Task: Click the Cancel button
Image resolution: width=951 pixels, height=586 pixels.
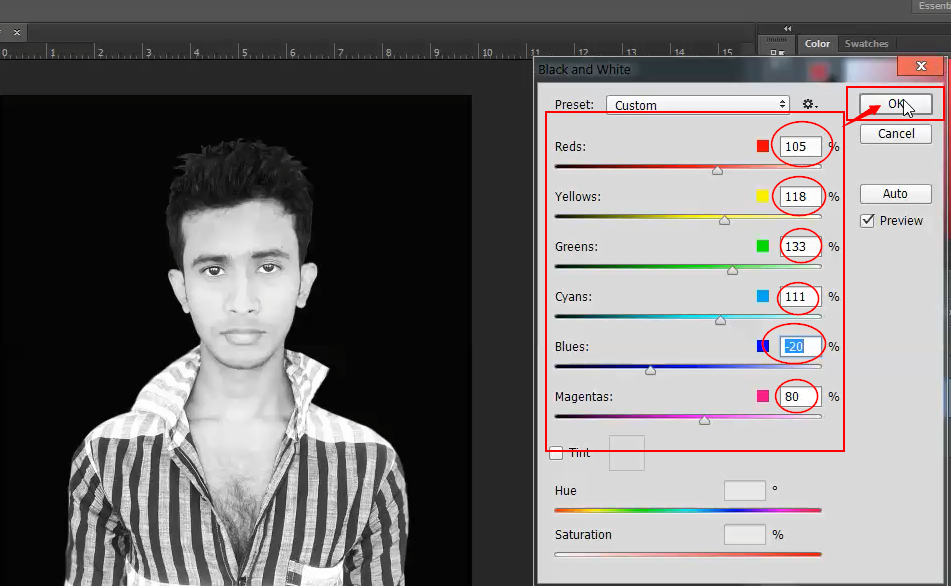Action: (x=895, y=134)
